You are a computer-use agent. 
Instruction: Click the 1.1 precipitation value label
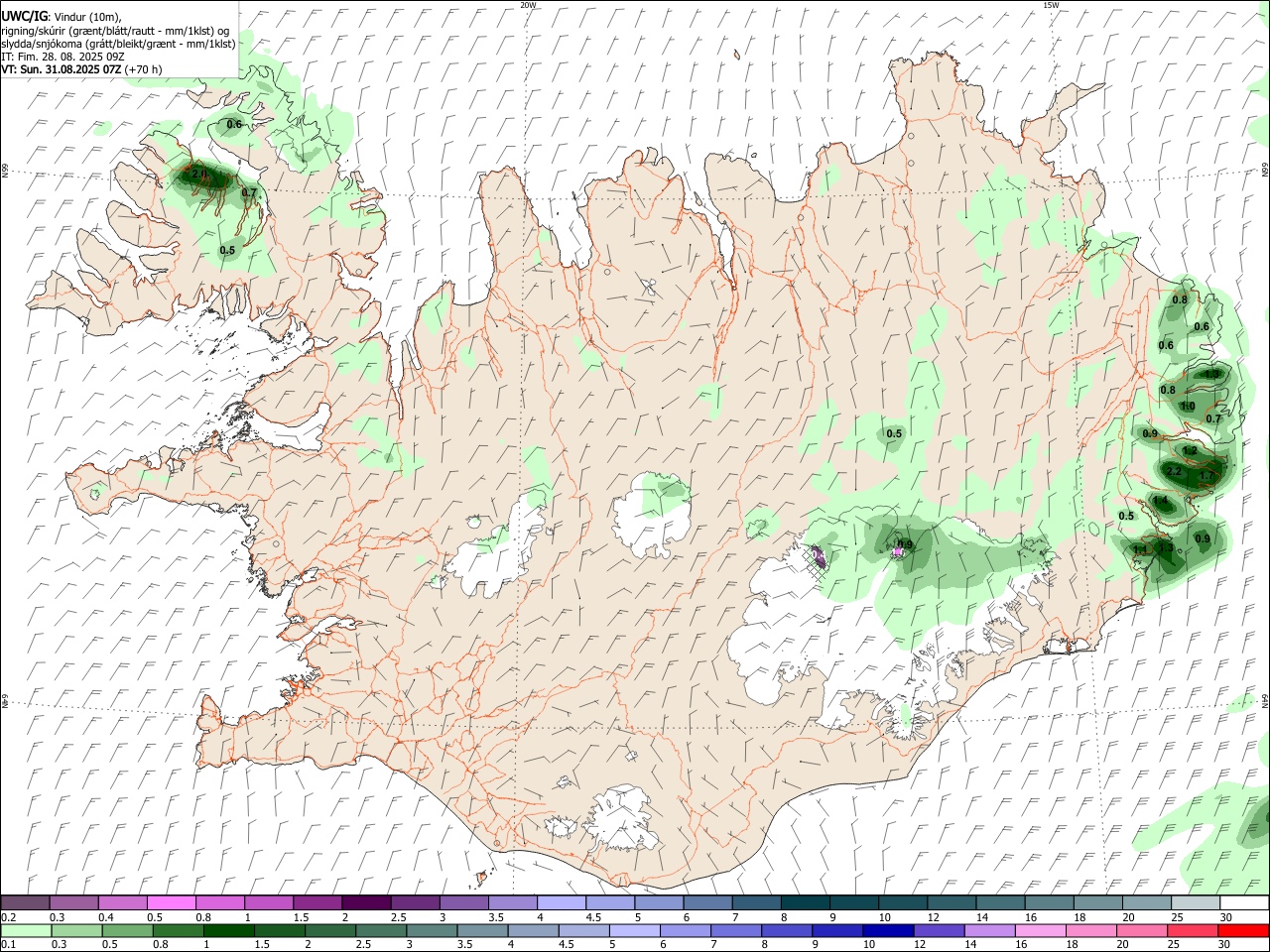(1140, 550)
